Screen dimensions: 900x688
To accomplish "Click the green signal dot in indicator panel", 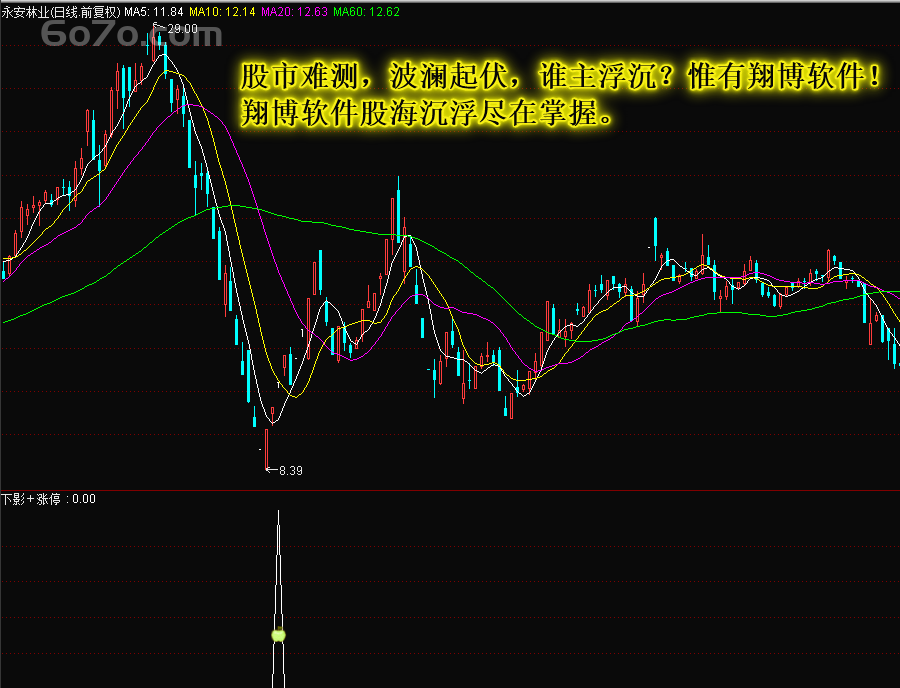I will click(278, 635).
